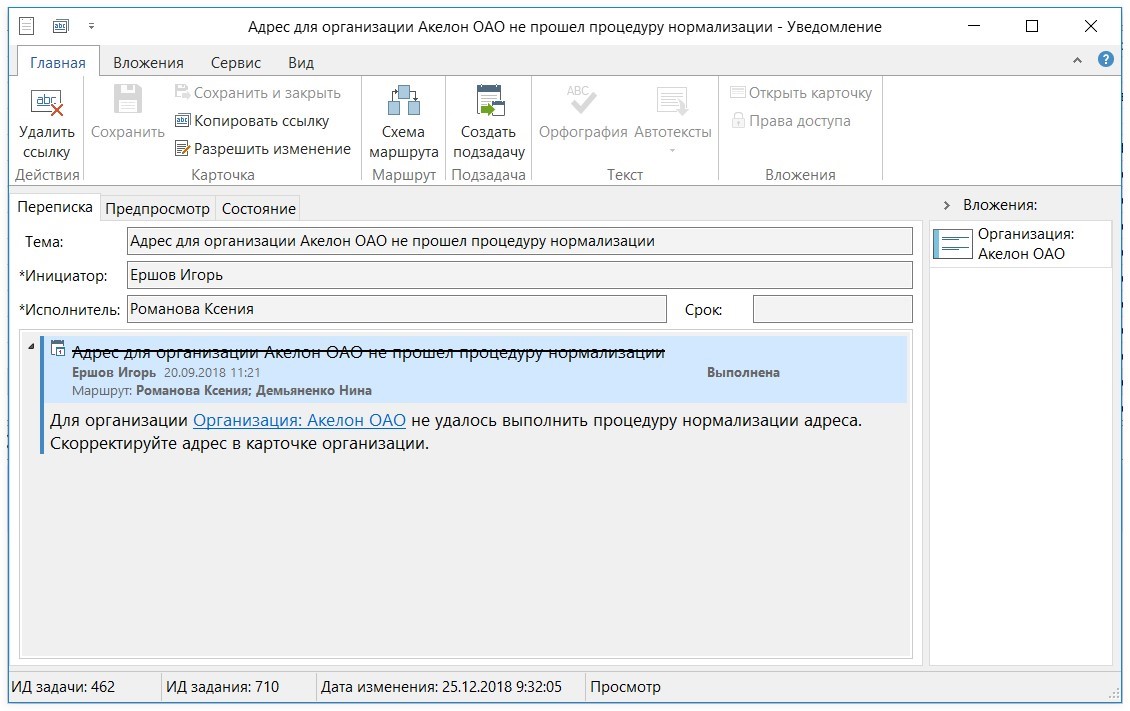This screenshot has width=1130, height=711.
Task: Click the sender line Ершов Игорь 20.09.2018
Action: tap(166, 372)
